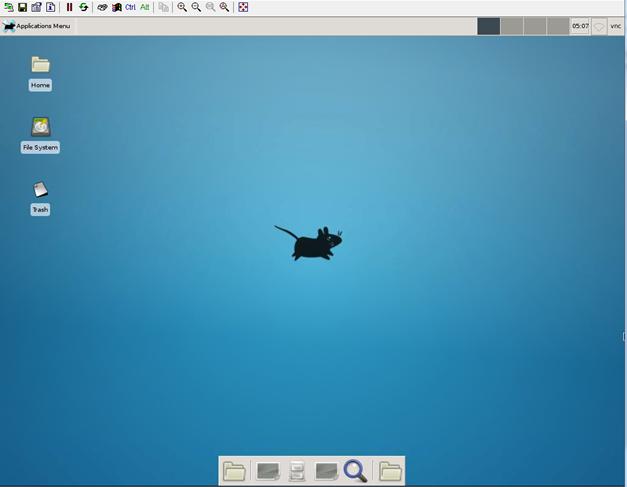627x487 pixels.
Task: Click the new connection icon in VNC toolbar
Action: 9,7
